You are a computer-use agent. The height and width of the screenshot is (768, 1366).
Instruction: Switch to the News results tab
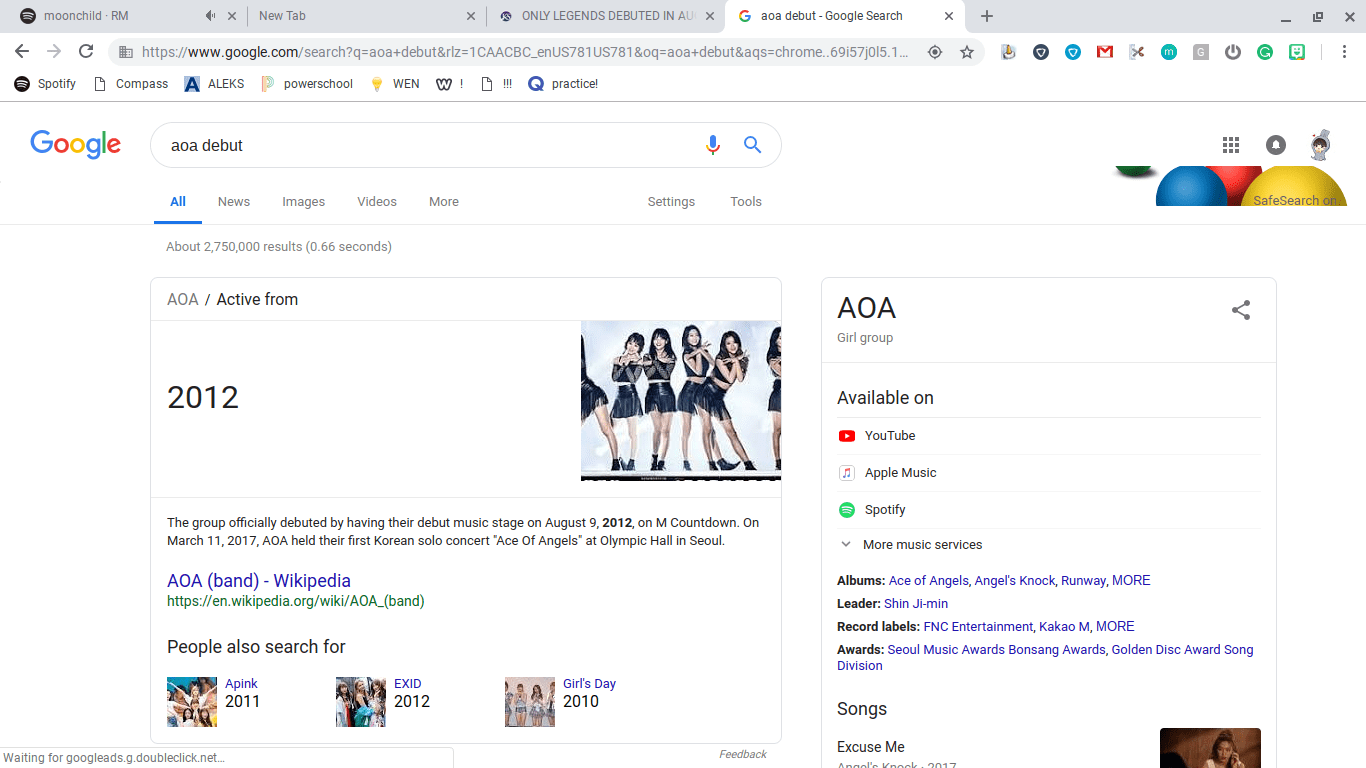click(234, 202)
